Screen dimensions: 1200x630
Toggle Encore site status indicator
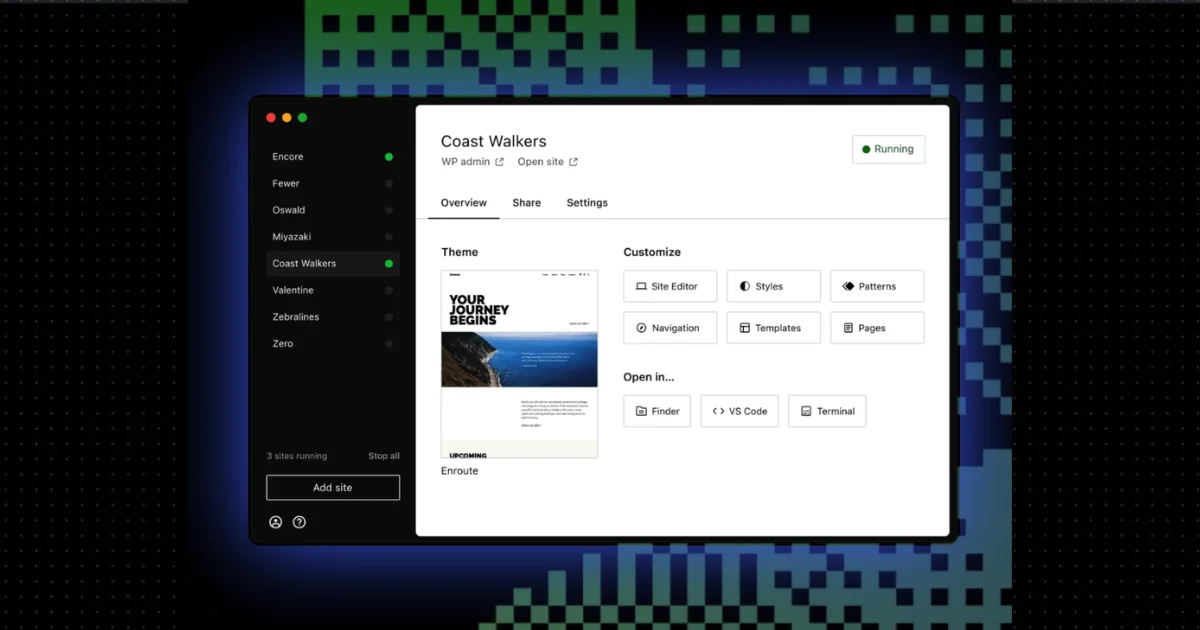tap(389, 157)
